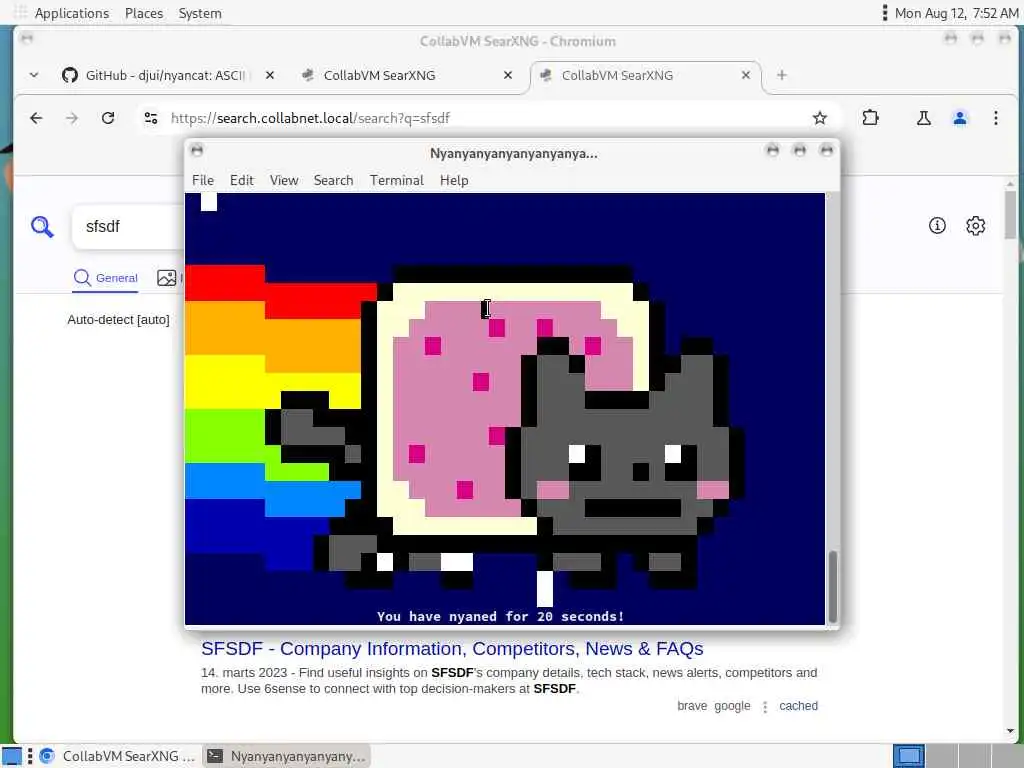The height and width of the screenshot is (768, 1024).
Task: Click the Chromium window menu icon
Action: 27,39
